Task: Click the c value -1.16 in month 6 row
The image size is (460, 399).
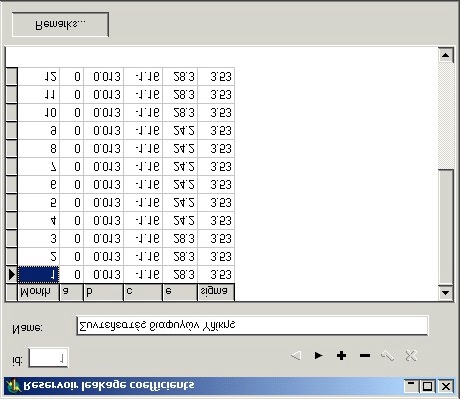Action: pos(143,185)
